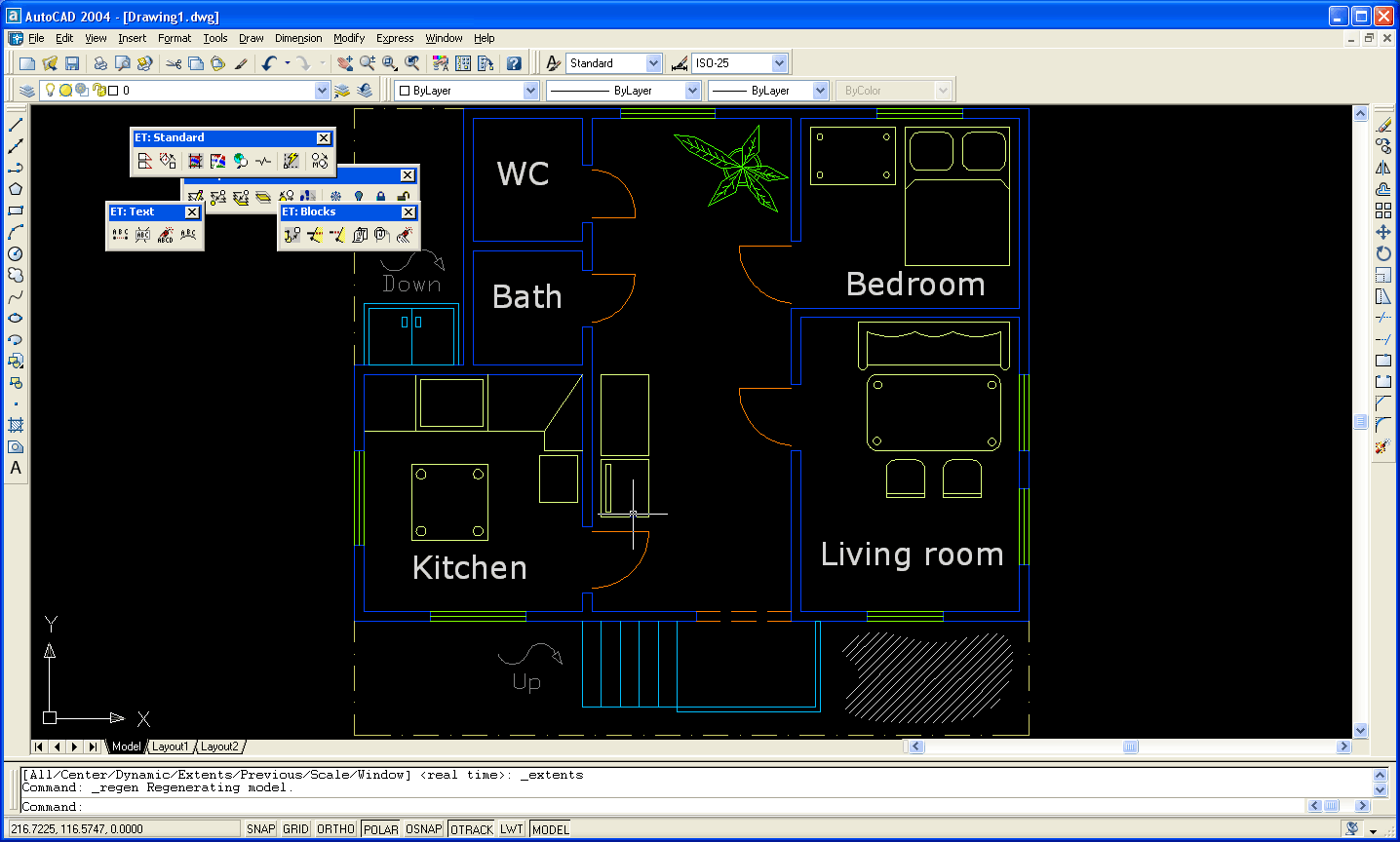Click the layer color swatch square
The height and width of the screenshot is (842, 1400).
(113, 91)
